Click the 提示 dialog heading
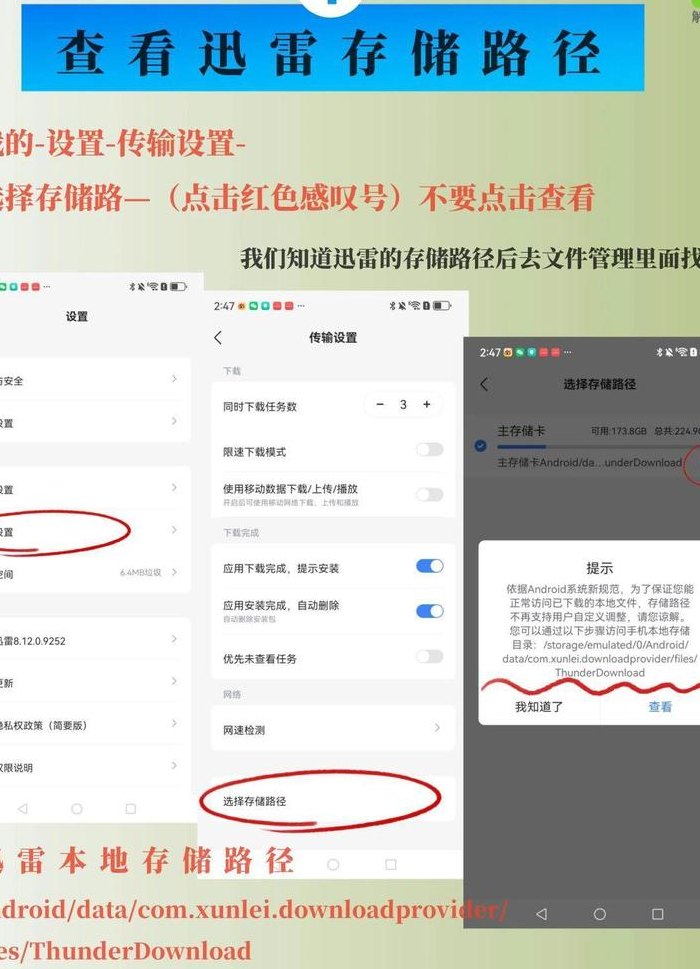Screen dimensions: 700x969 [x=599, y=567]
